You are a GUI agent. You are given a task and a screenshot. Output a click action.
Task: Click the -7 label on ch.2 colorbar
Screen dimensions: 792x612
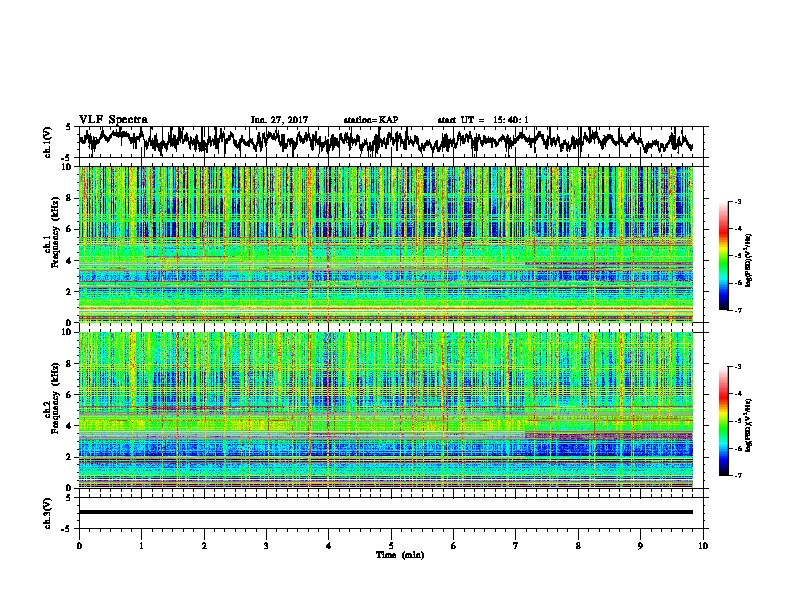click(x=737, y=475)
